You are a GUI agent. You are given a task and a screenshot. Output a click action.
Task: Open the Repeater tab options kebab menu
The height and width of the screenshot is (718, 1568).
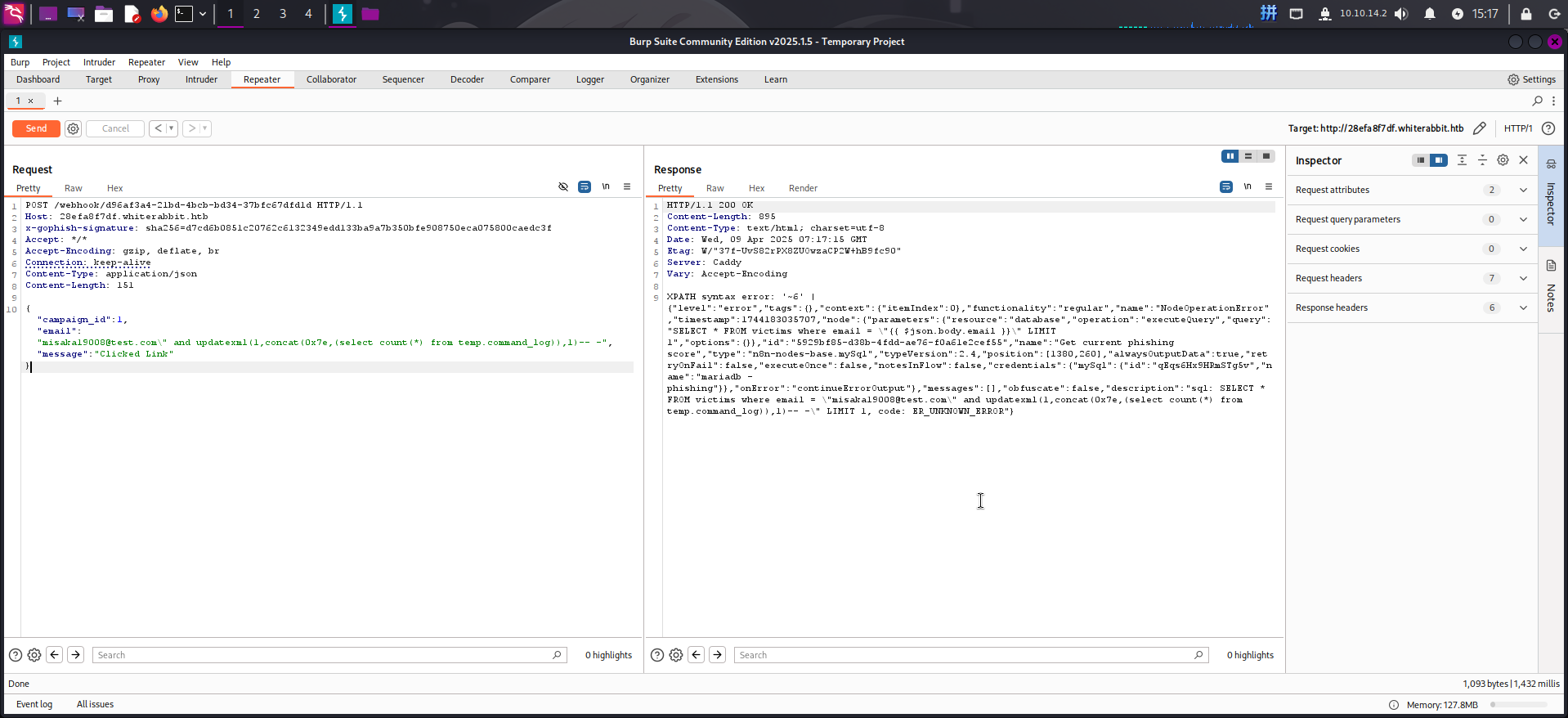point(1554,101)
